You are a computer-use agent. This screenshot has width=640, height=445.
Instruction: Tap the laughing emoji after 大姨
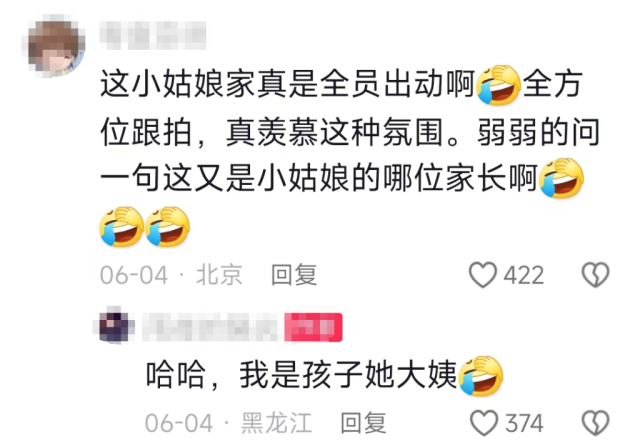point(481,376)
